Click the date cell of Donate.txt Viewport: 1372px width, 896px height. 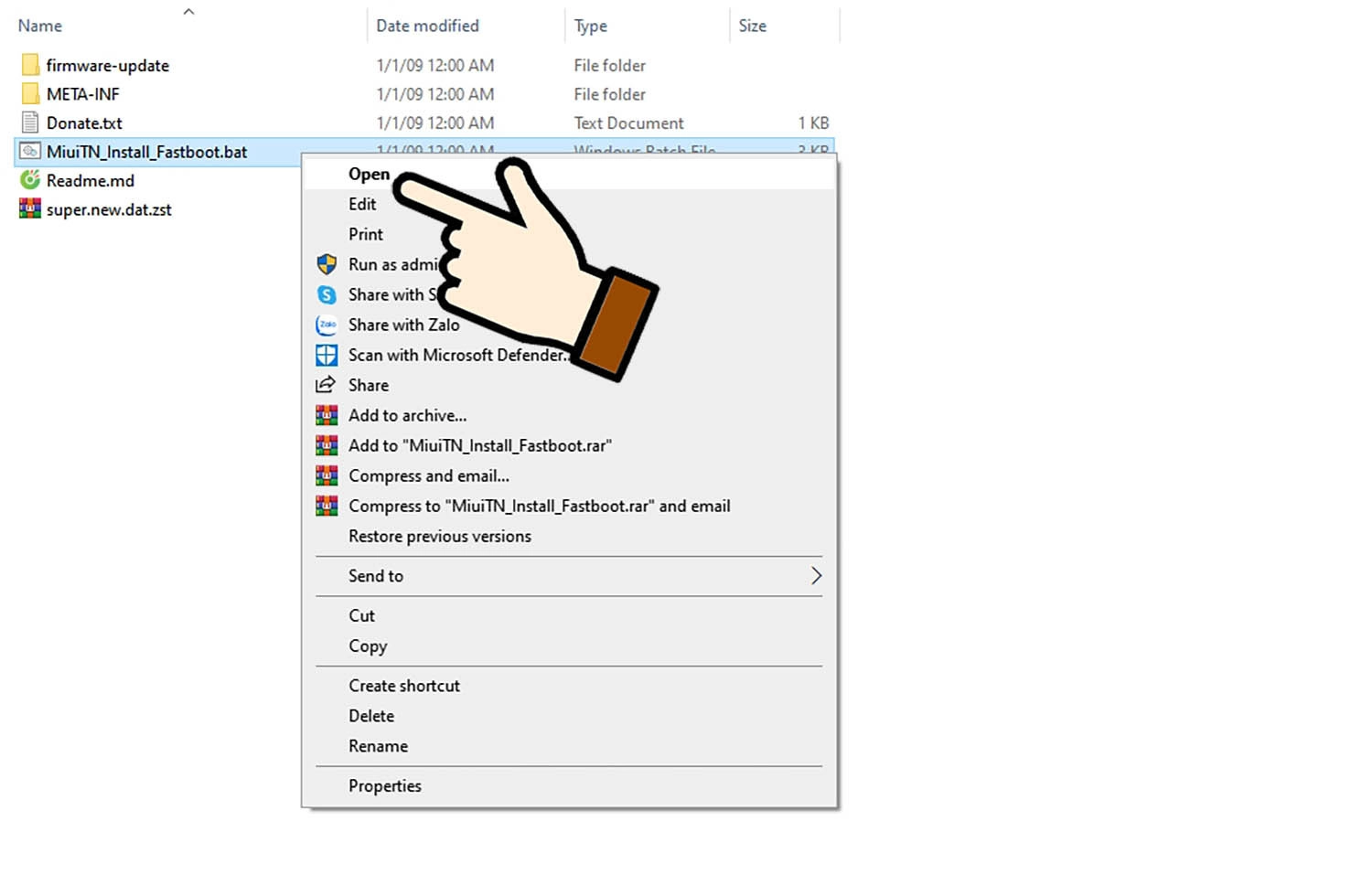pos(435,123)
